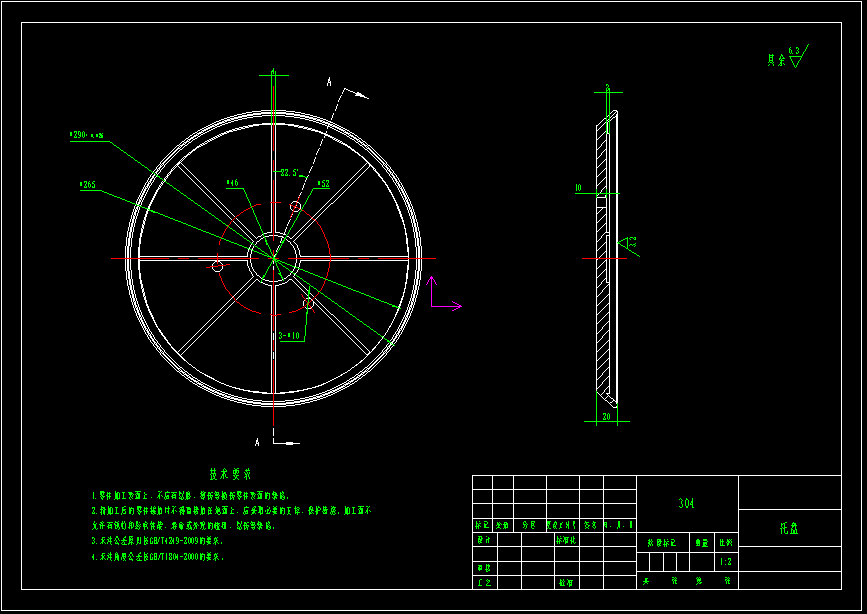Click the 标记 mark header cell
Viewport: 867px width, 614px height.
(x=482, y=525)
